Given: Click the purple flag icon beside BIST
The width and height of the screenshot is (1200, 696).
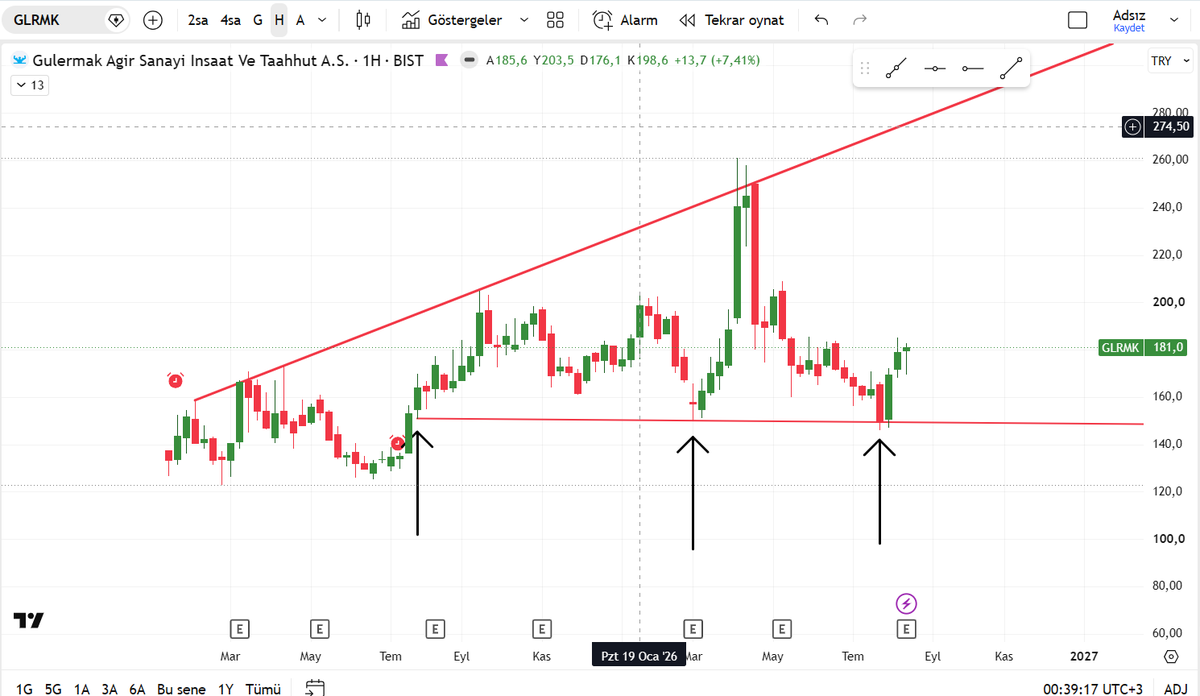Looking at the screenshot, I should 442,60.
